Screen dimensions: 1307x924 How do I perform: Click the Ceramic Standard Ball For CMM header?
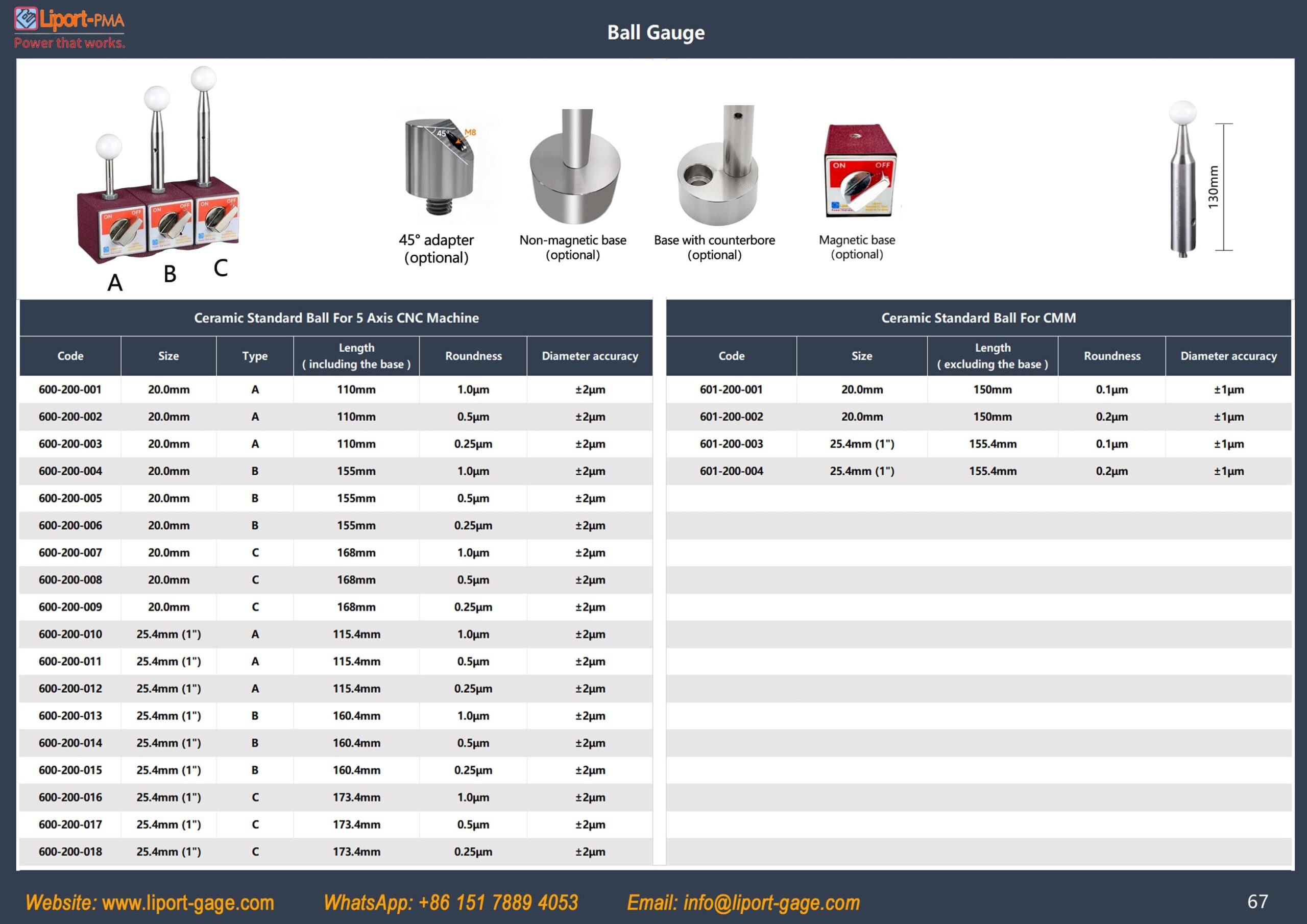(x=979, y=318)
